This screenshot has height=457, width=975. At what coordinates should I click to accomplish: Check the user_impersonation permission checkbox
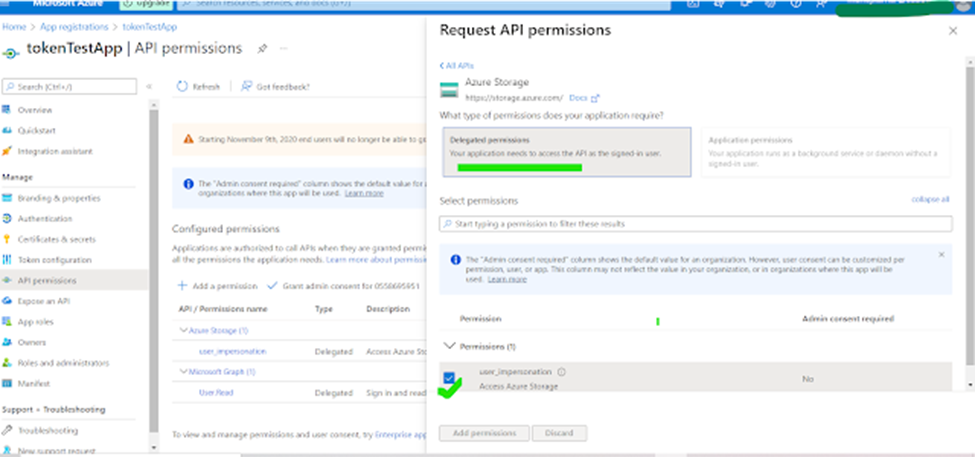449,377
